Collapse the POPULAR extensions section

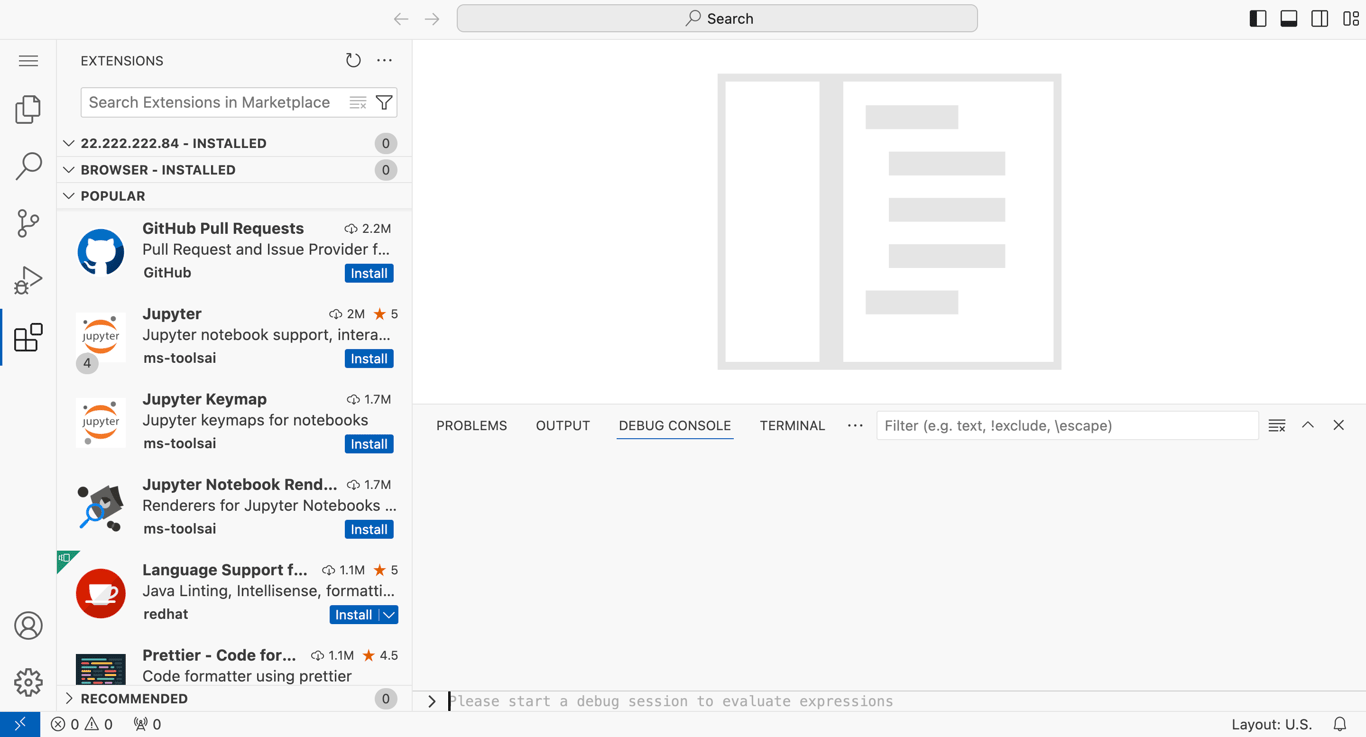click(68, 195)
